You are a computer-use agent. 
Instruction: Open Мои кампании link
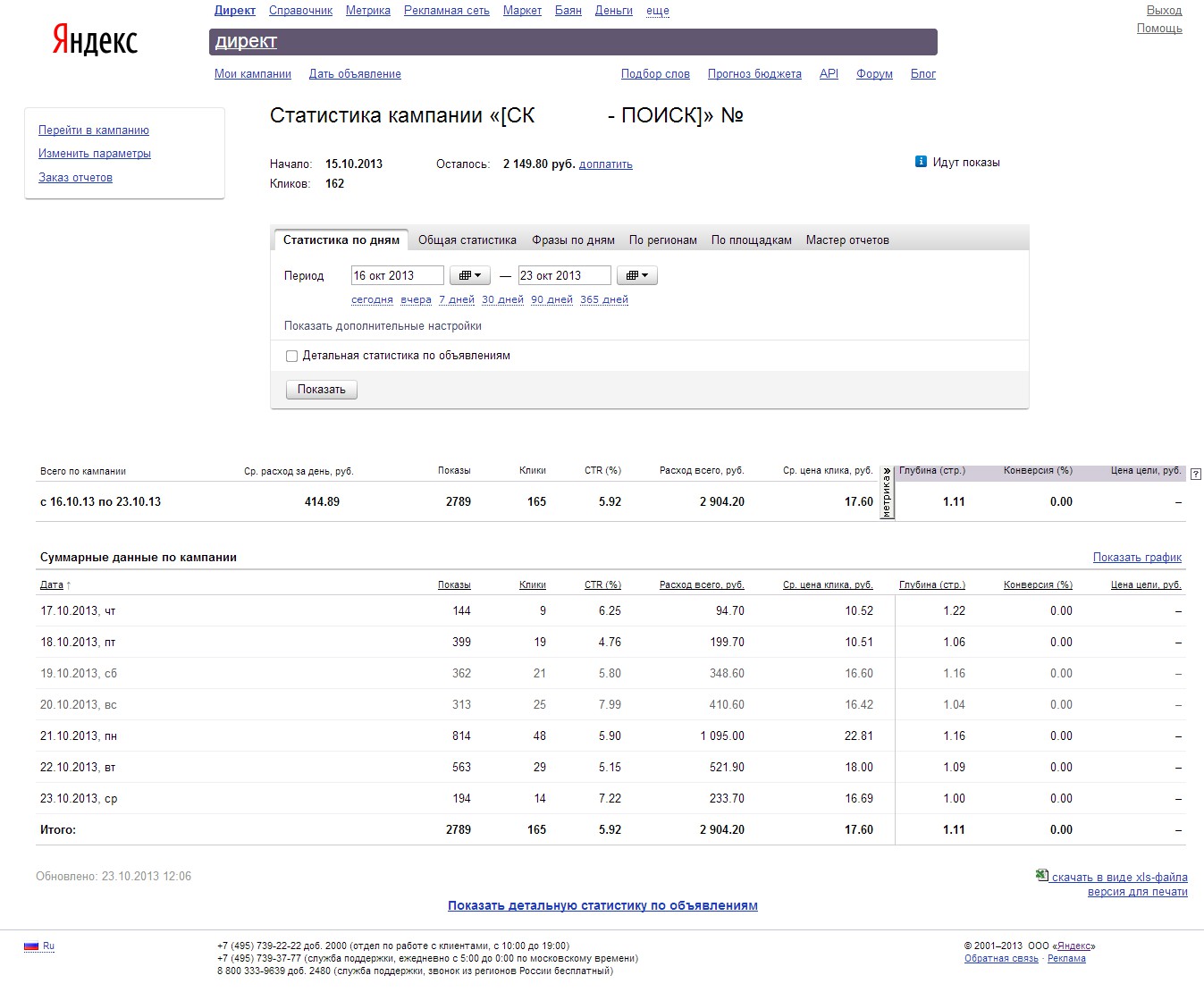point(253,74)
